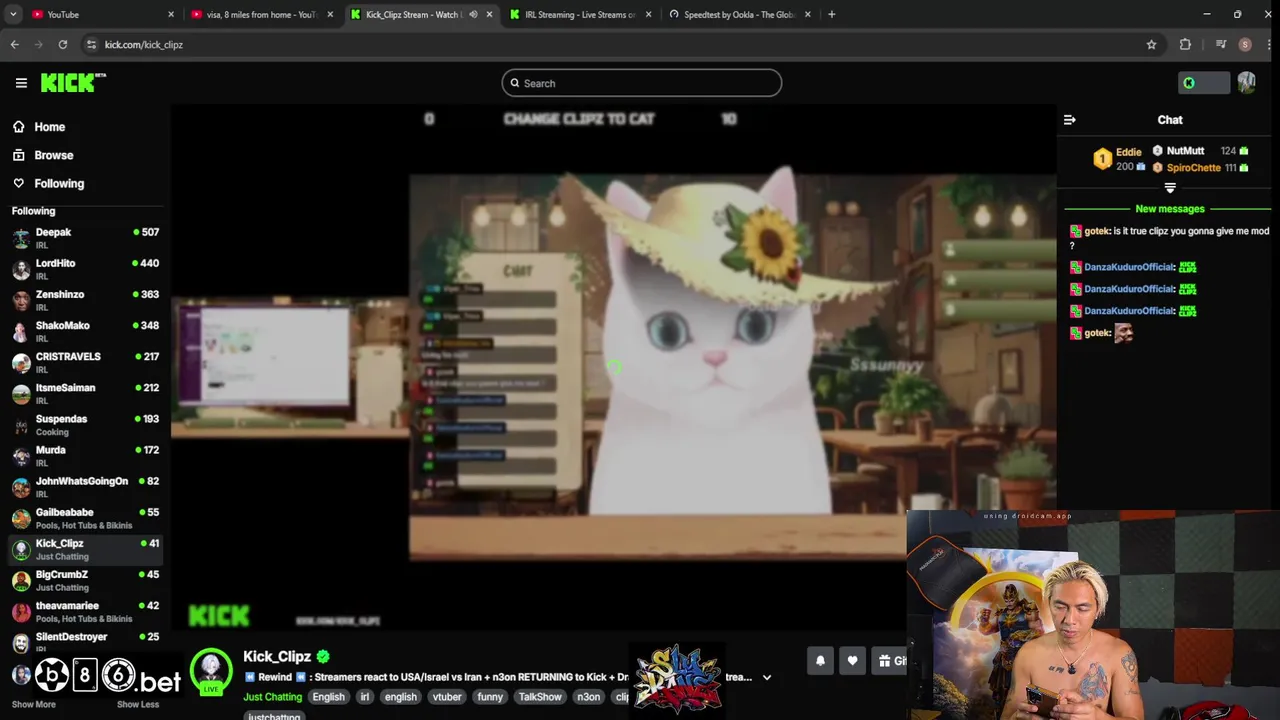1280x720 pixels.
Task: Reload the page
Action: pos(63,44)
